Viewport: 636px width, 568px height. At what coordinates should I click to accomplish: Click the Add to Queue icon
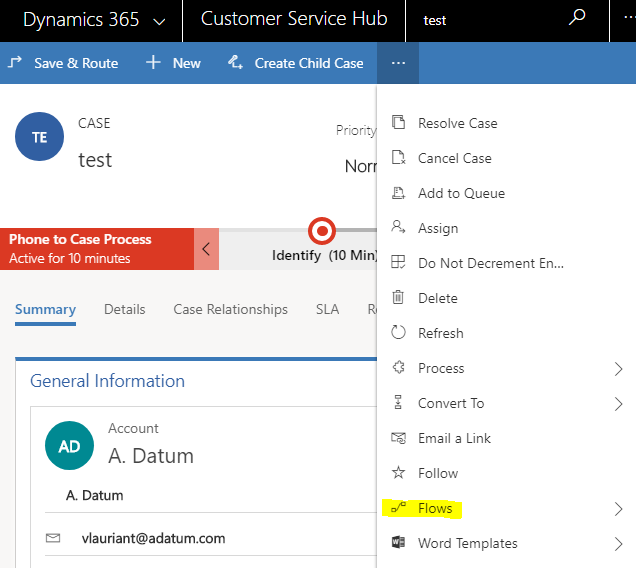398,193
